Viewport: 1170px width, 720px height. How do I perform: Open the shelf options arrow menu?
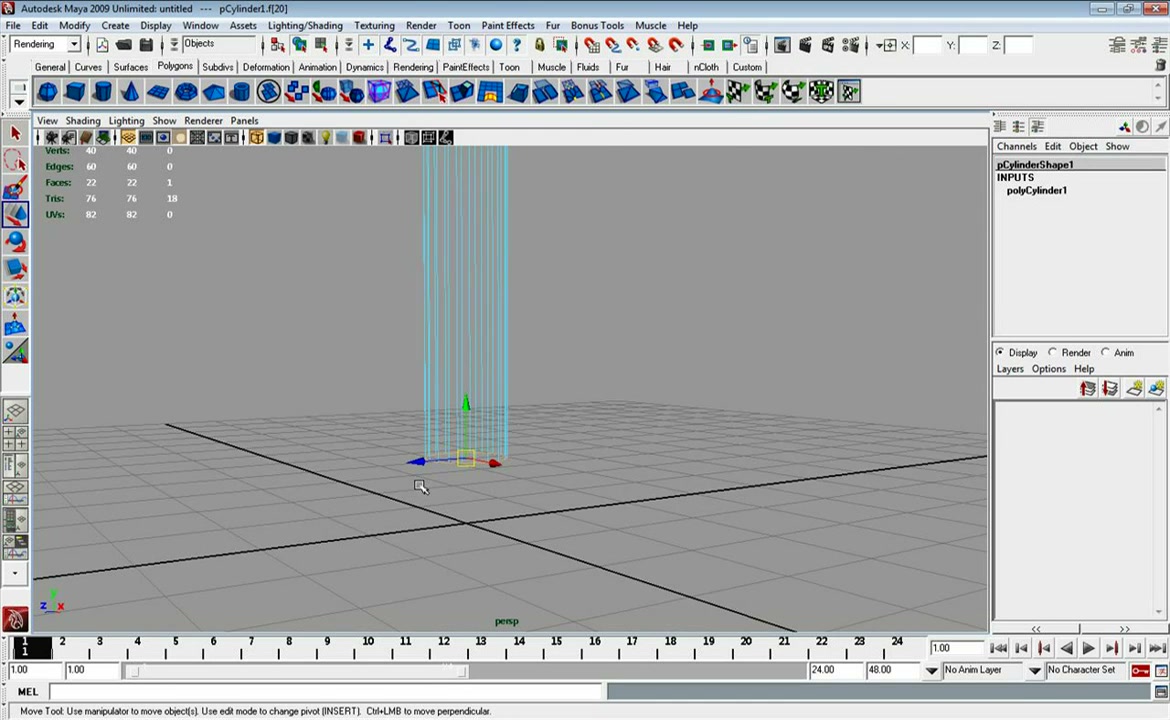[19, 103]
